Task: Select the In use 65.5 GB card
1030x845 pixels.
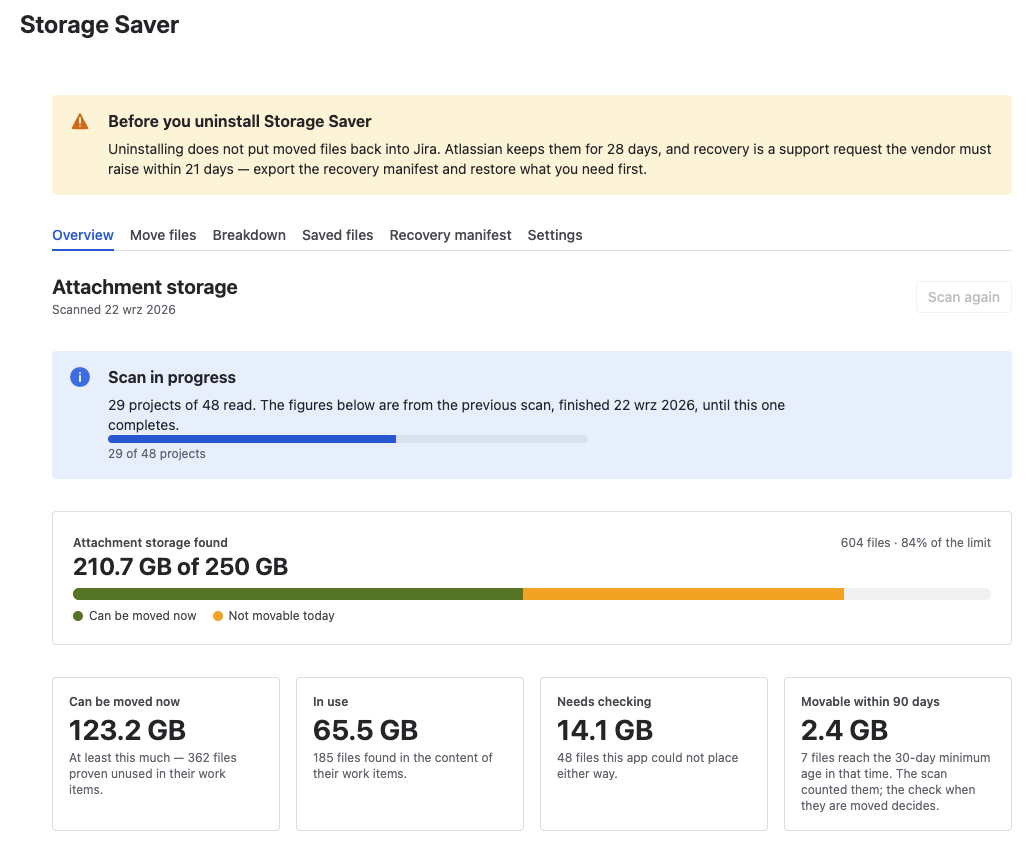Action: [x=410, y=754]
